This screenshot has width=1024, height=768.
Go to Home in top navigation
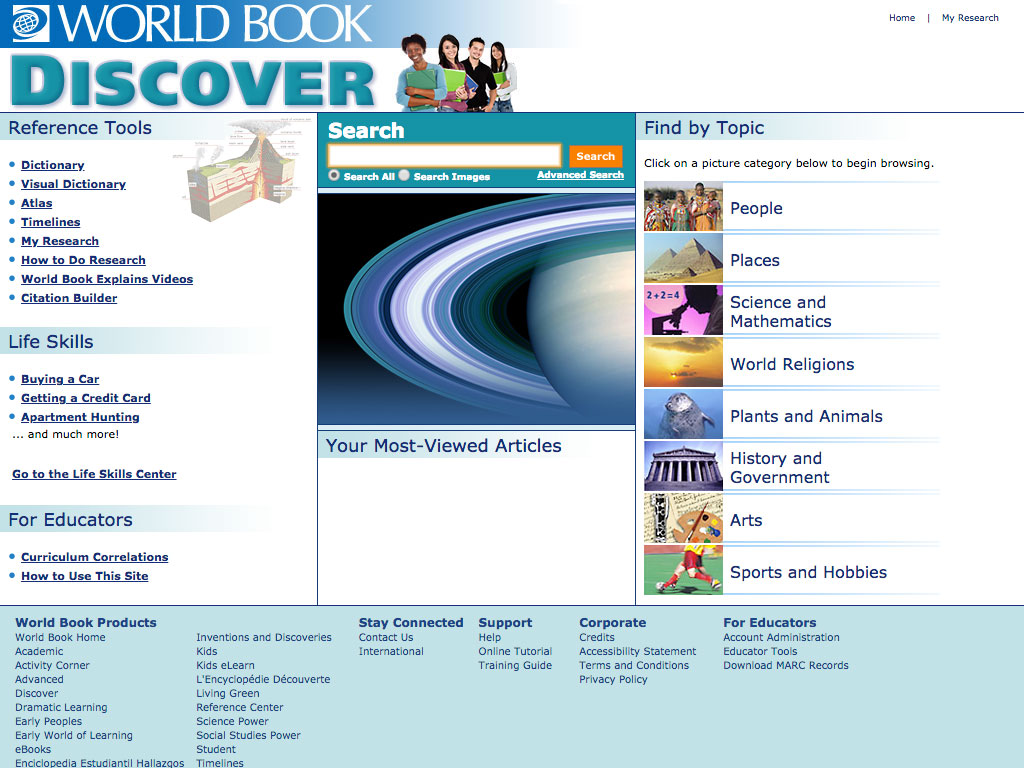click(x=902, y=18)
